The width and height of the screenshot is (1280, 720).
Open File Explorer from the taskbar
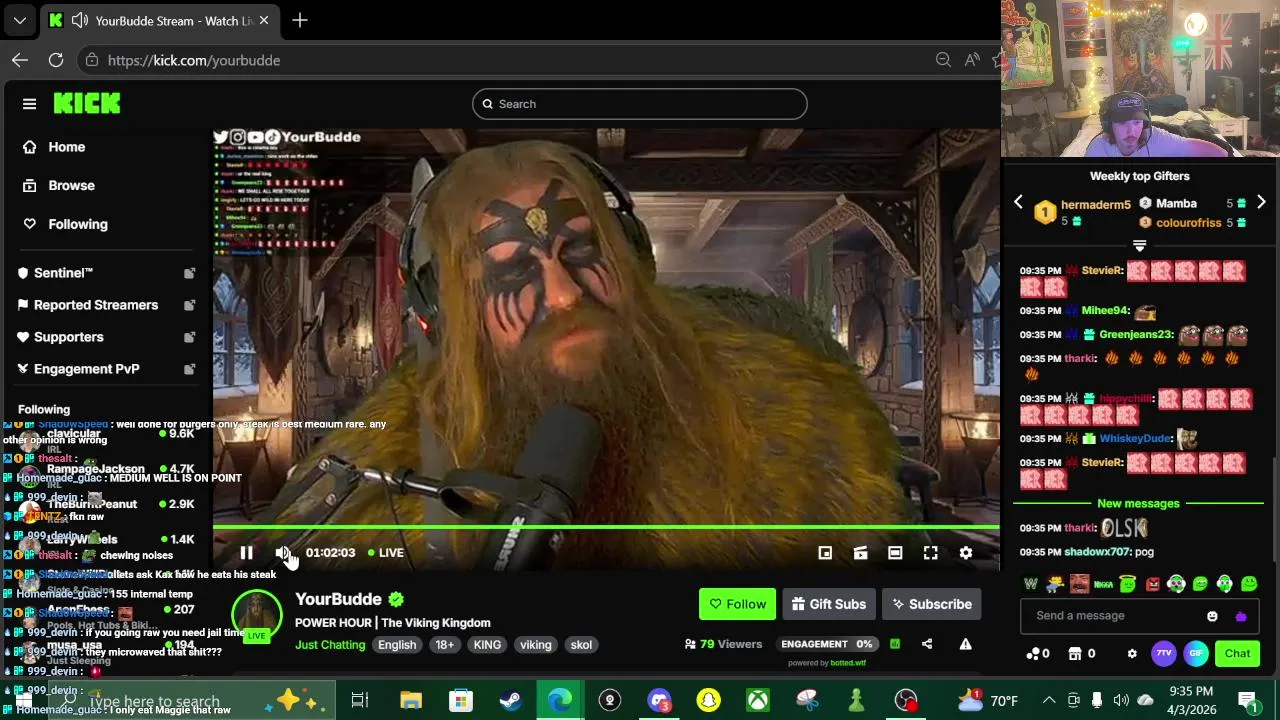pyautogui.click(x=411, y=701)
